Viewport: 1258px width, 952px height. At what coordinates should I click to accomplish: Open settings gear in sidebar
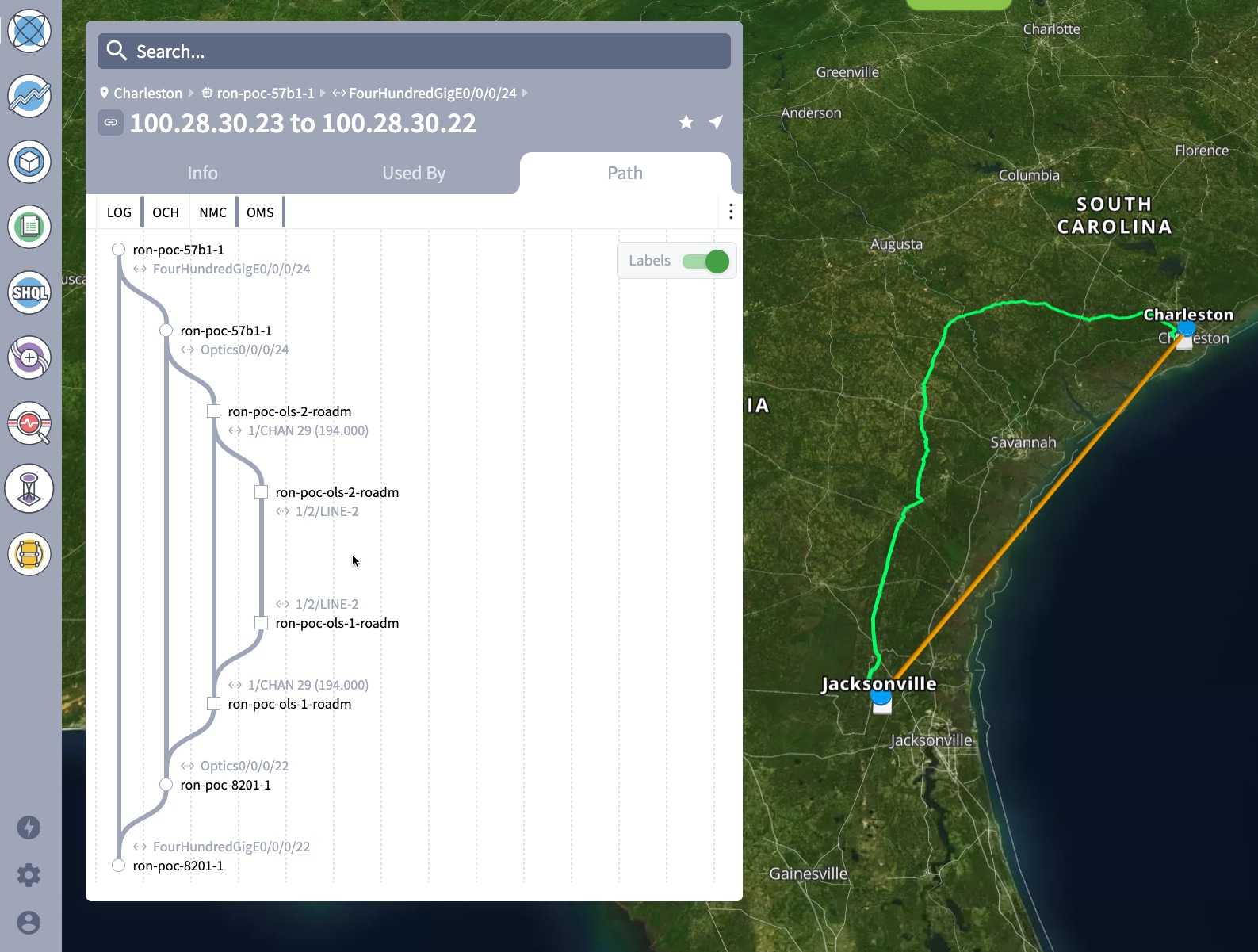(x=29, y=875)
